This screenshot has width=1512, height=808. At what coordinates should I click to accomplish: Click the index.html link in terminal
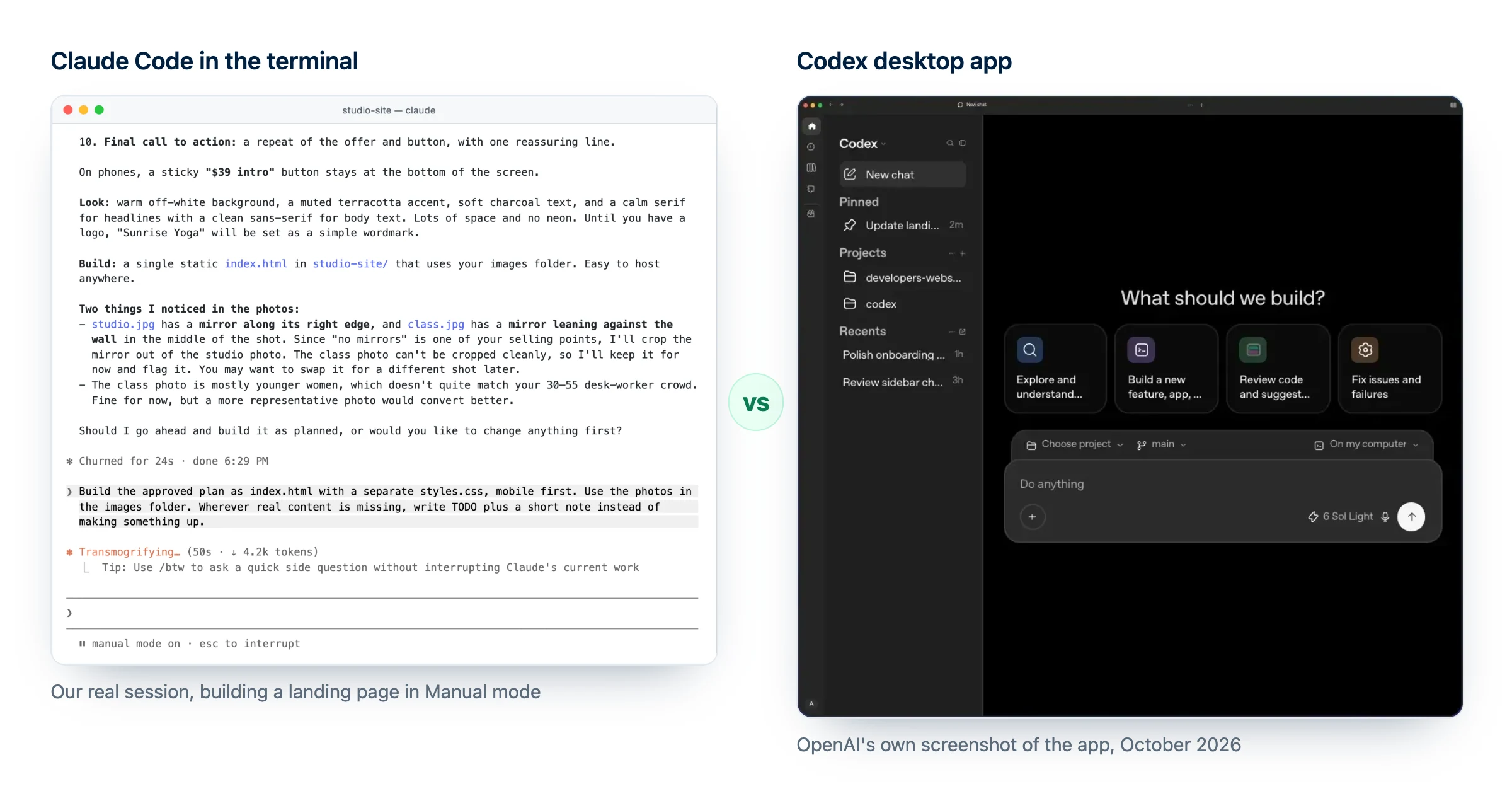[256, 263]
